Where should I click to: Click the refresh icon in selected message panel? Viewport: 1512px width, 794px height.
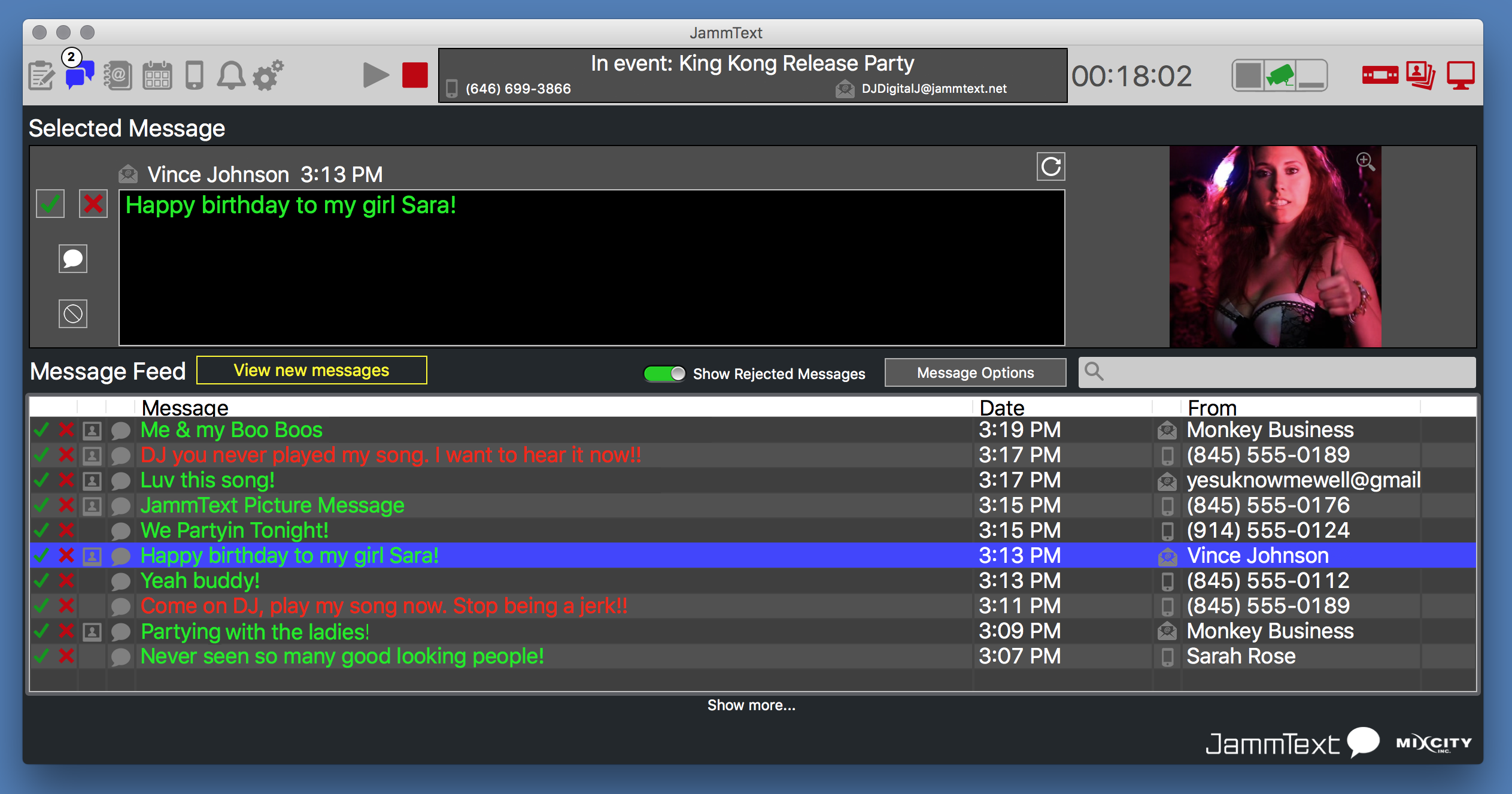click(1051, 166)
